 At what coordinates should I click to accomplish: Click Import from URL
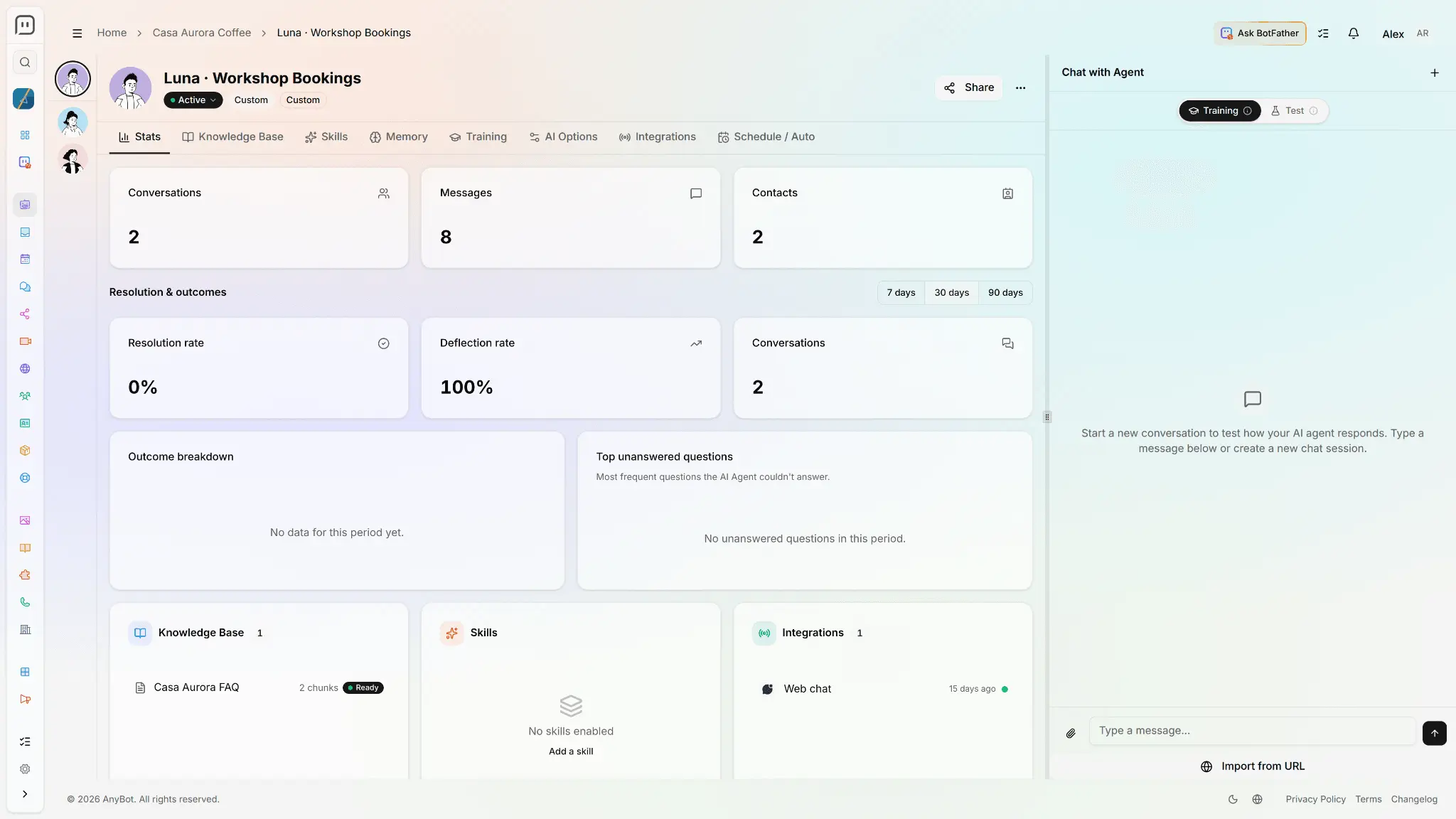click(x=1253, y=766)
